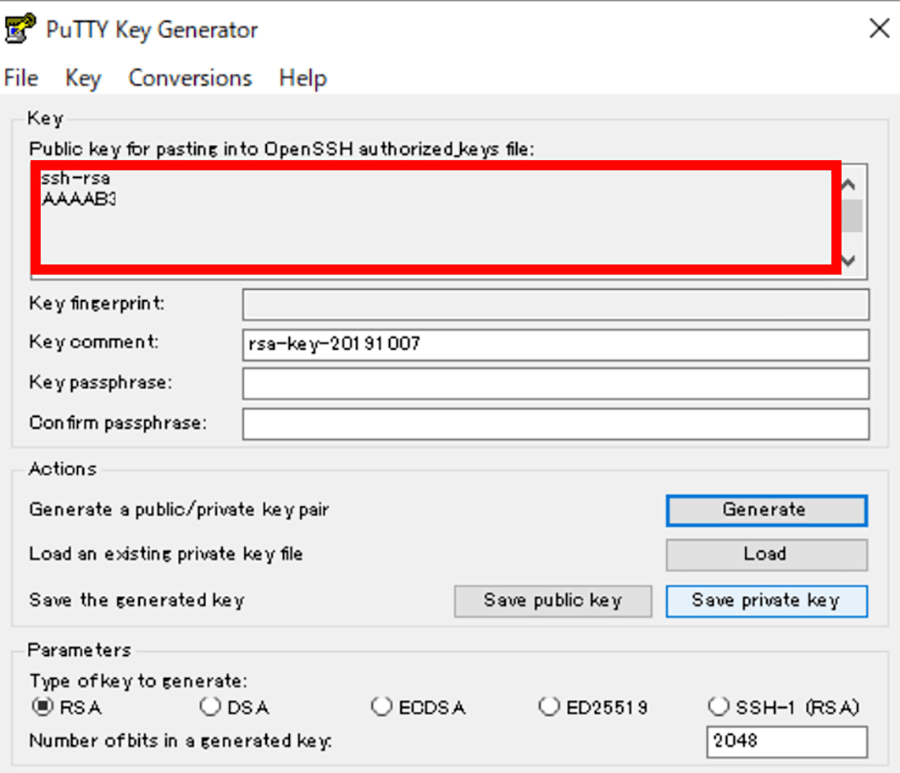900x773 pixels.
Task: Click the Load button
Action: pos(766,554)
